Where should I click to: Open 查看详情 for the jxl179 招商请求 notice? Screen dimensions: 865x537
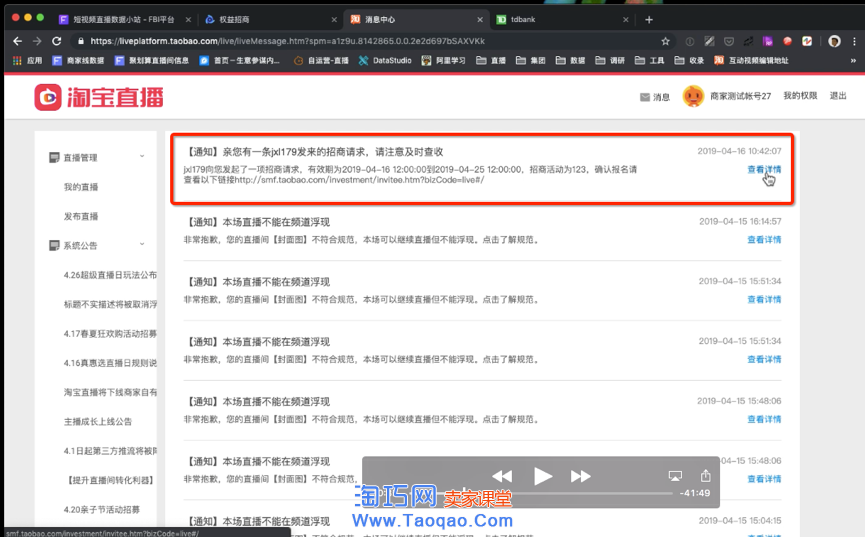tap(764, 169)
